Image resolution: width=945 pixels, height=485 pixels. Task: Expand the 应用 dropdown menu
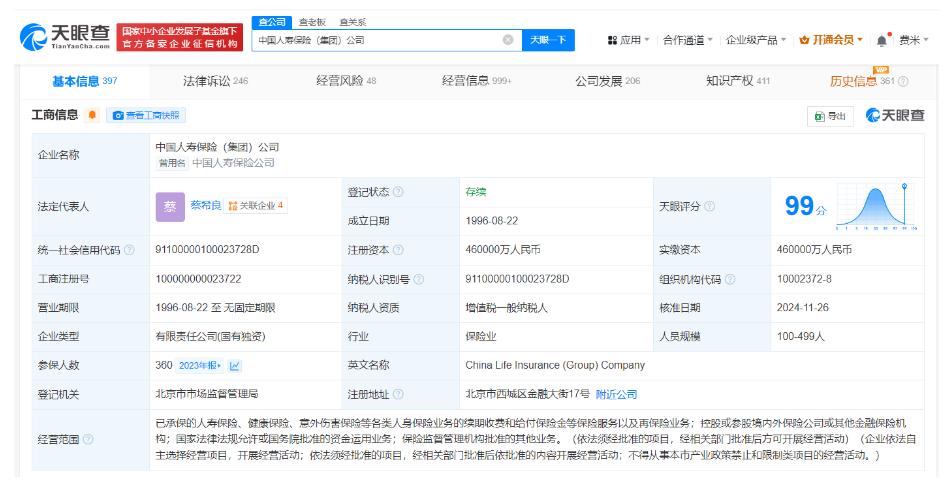point(628,40)
